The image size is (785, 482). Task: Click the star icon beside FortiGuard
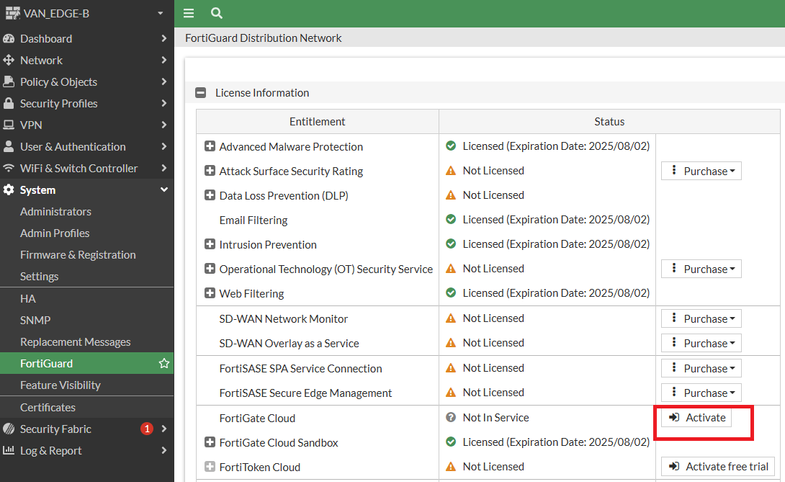coord(164,364)
